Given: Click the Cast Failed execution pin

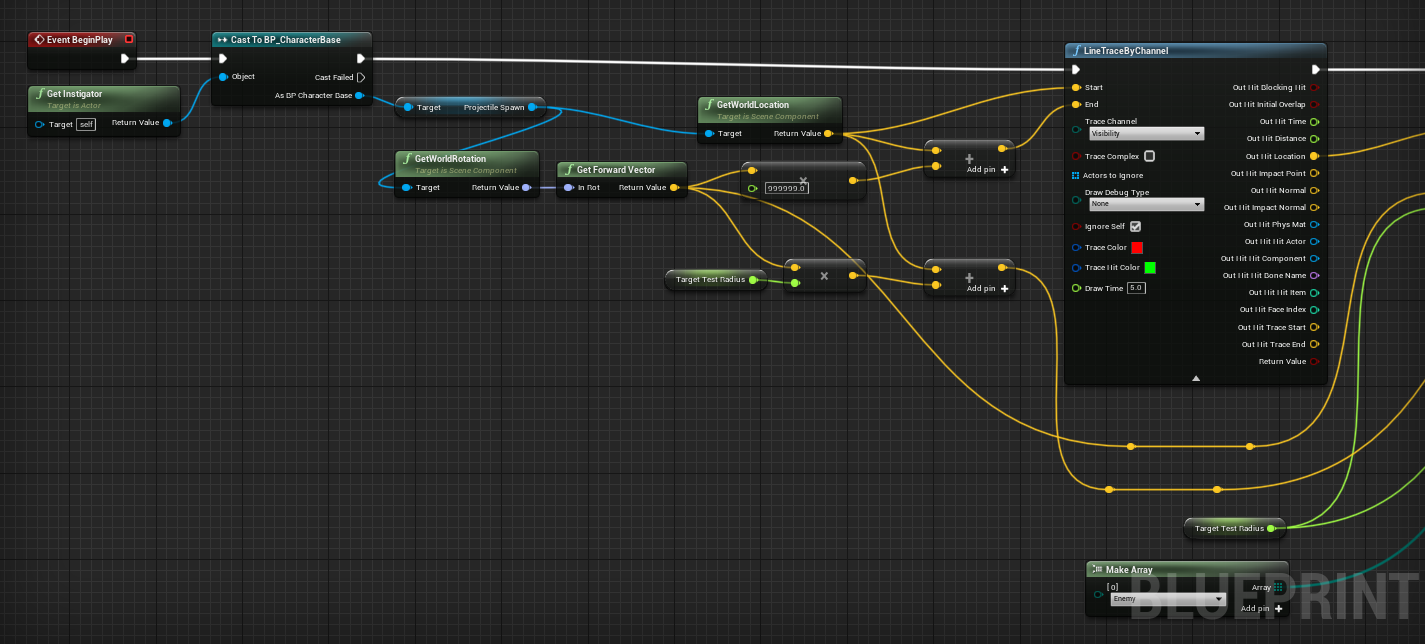Looking at the screenshot, I should (x=361, y=77).
